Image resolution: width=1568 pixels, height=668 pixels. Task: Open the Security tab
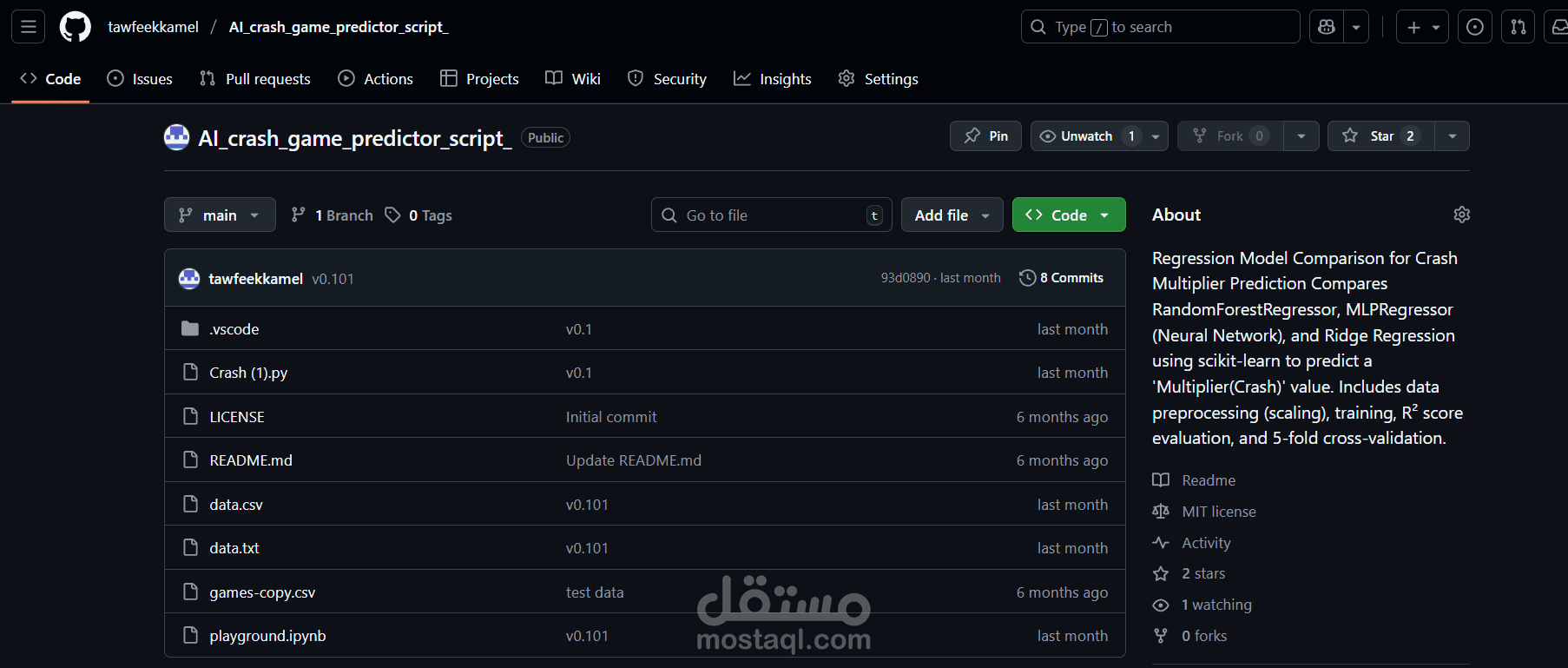pyautogui.click(x=667, y=79)
